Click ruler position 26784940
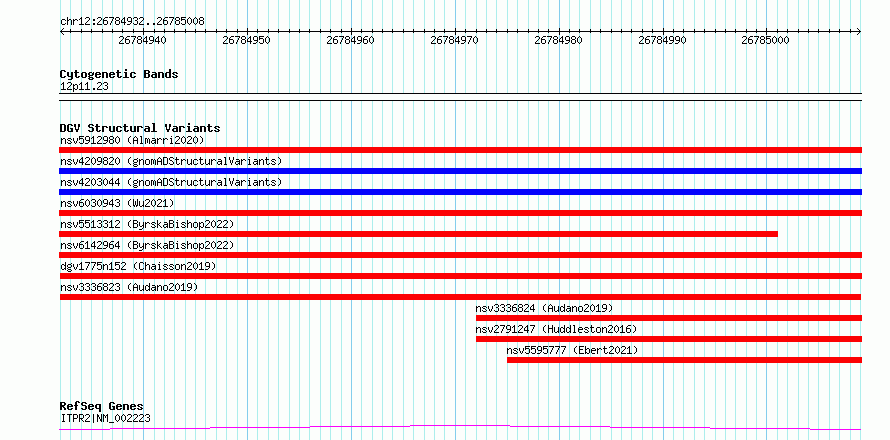The image size is (890, 440). (x=142, y=40)
